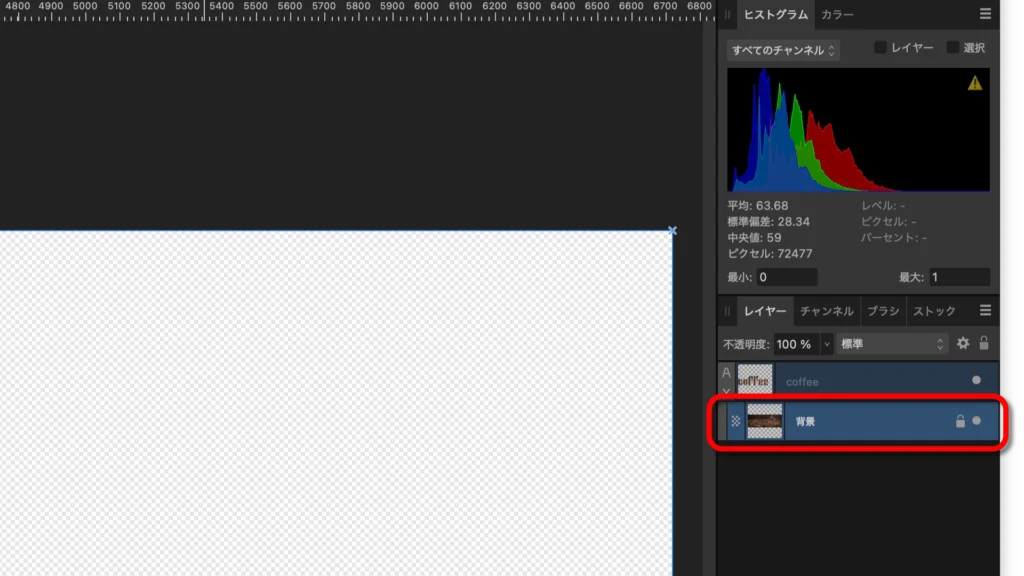Toggle visibility dot of 背景 layer
The width and height of the screenshot is (1024, 576).
point(977,422)
